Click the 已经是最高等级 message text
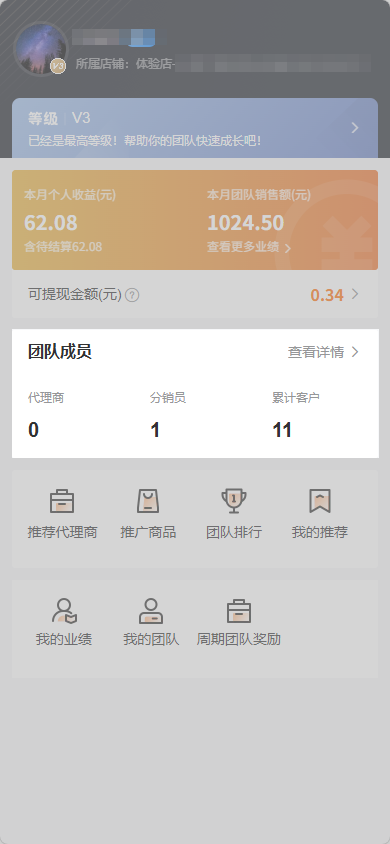The image size is (390, 844). (x=145, y=141)
